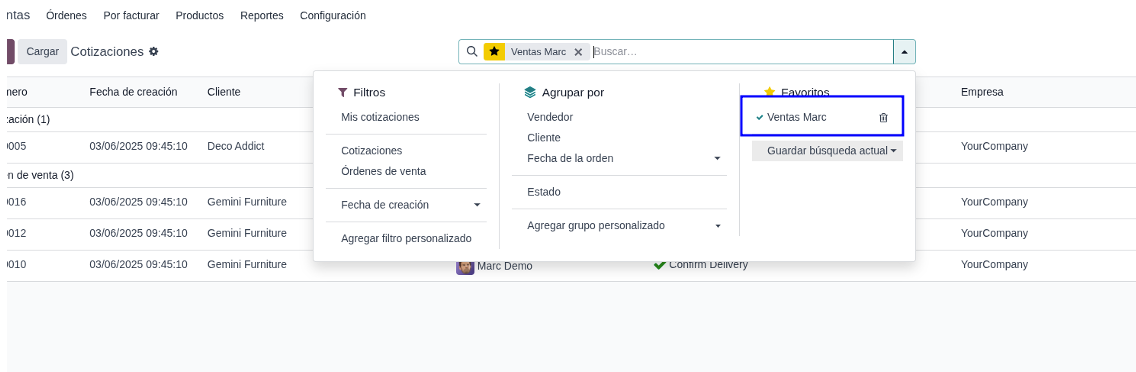Open the Productos menu
Screen dimensions: 1136x372
200,15
